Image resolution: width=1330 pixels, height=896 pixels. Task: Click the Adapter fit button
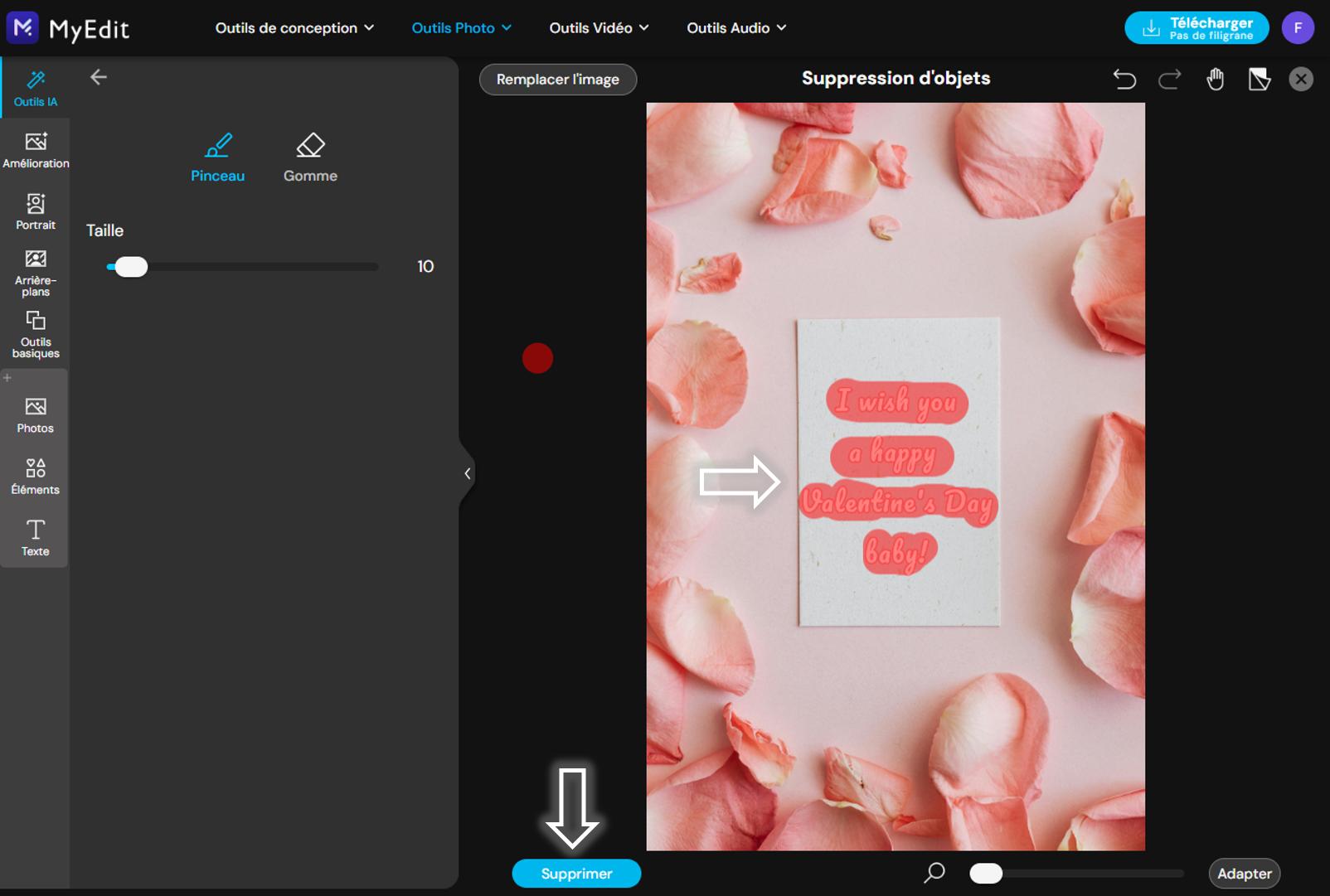(x=1244, y=874)
